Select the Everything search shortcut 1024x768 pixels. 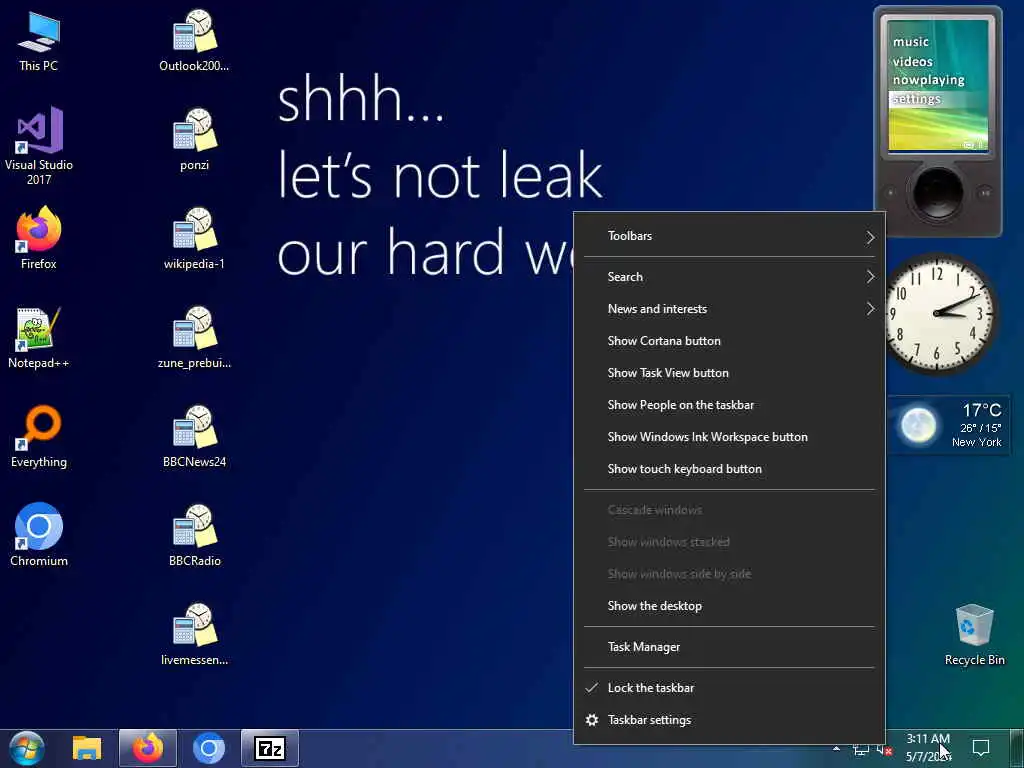click(x=39, y=436)
